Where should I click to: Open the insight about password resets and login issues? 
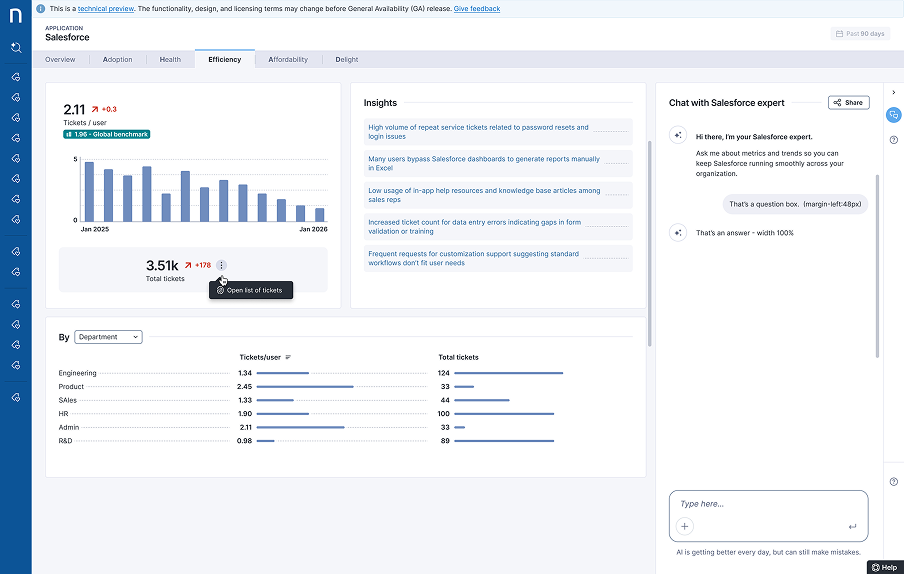pos(498,132)
